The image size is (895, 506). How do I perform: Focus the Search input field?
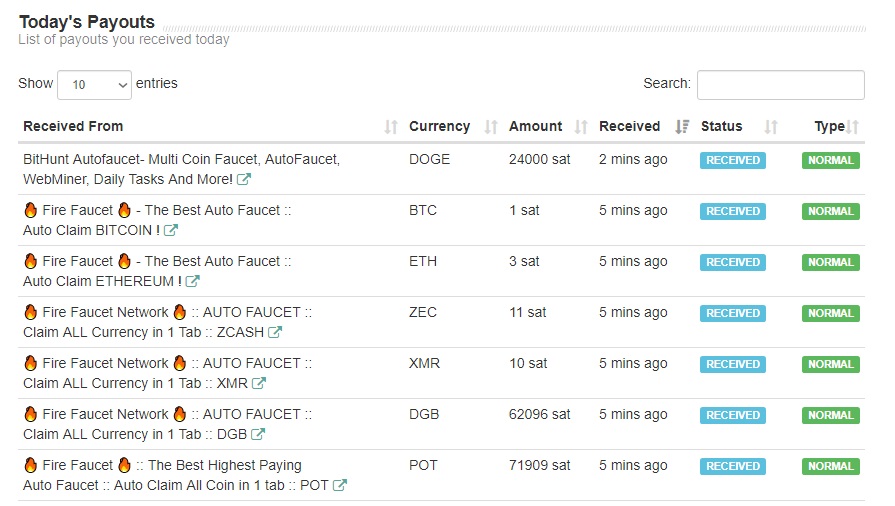tap(780, 85)
